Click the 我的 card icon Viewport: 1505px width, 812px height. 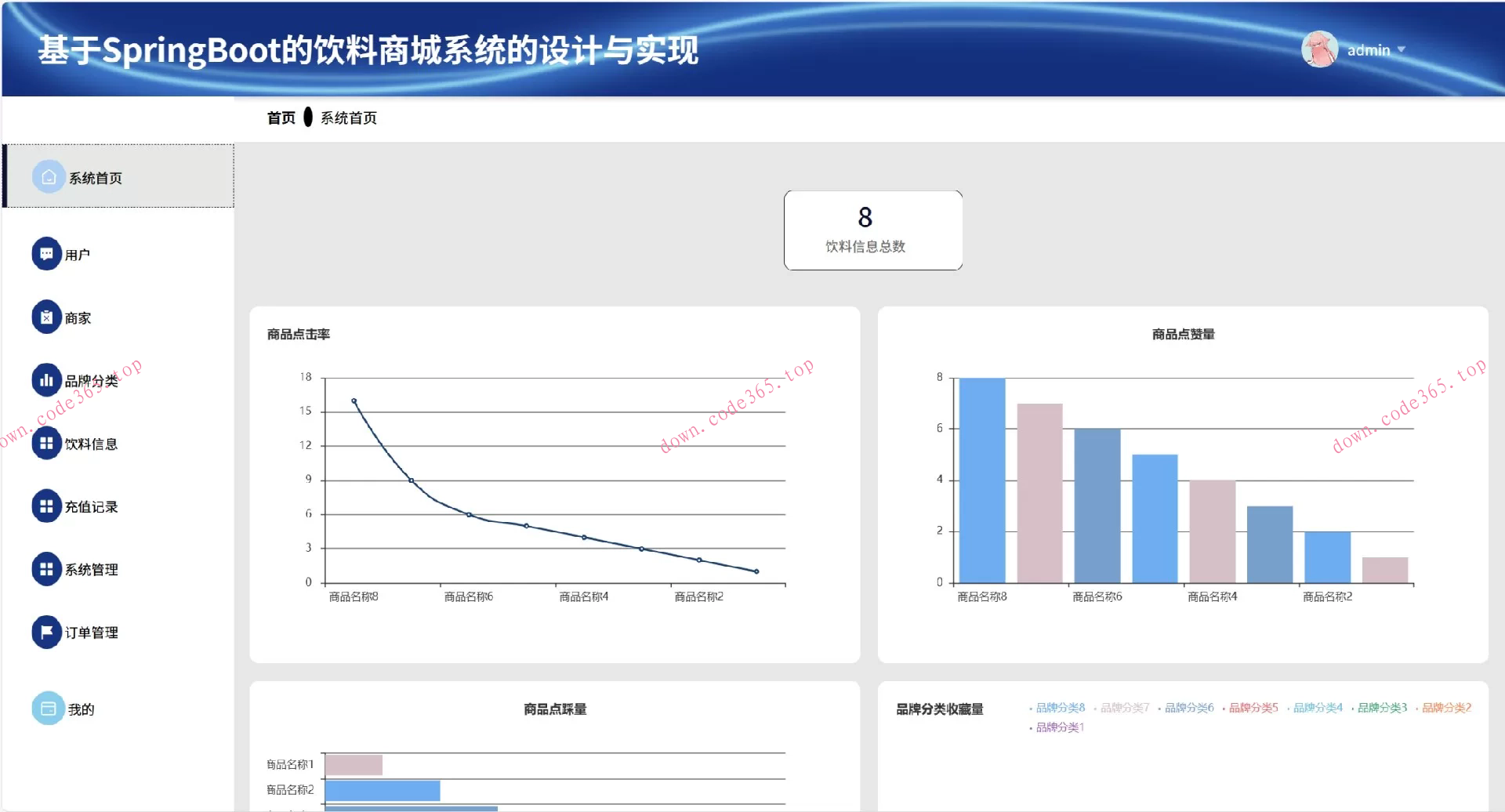[48, 709]
